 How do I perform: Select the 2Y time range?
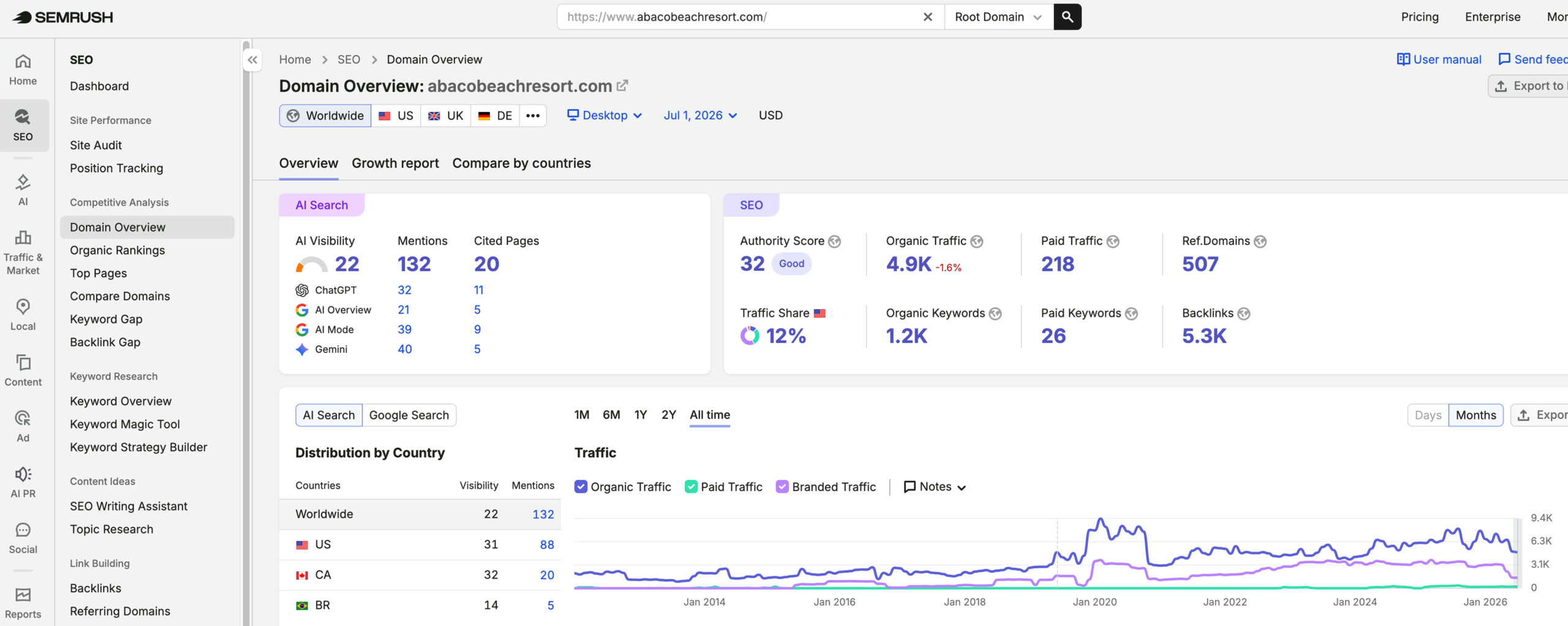[669, 415]
